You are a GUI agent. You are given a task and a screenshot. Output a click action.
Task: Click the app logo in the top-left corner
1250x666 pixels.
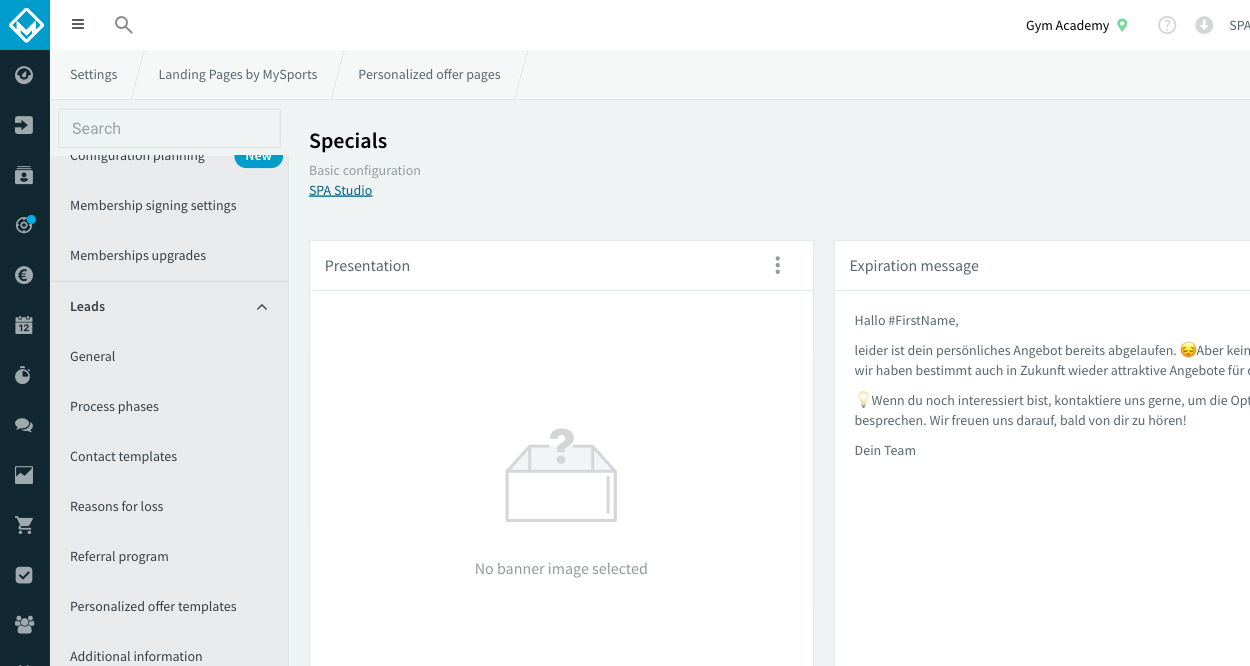point(25,25)
